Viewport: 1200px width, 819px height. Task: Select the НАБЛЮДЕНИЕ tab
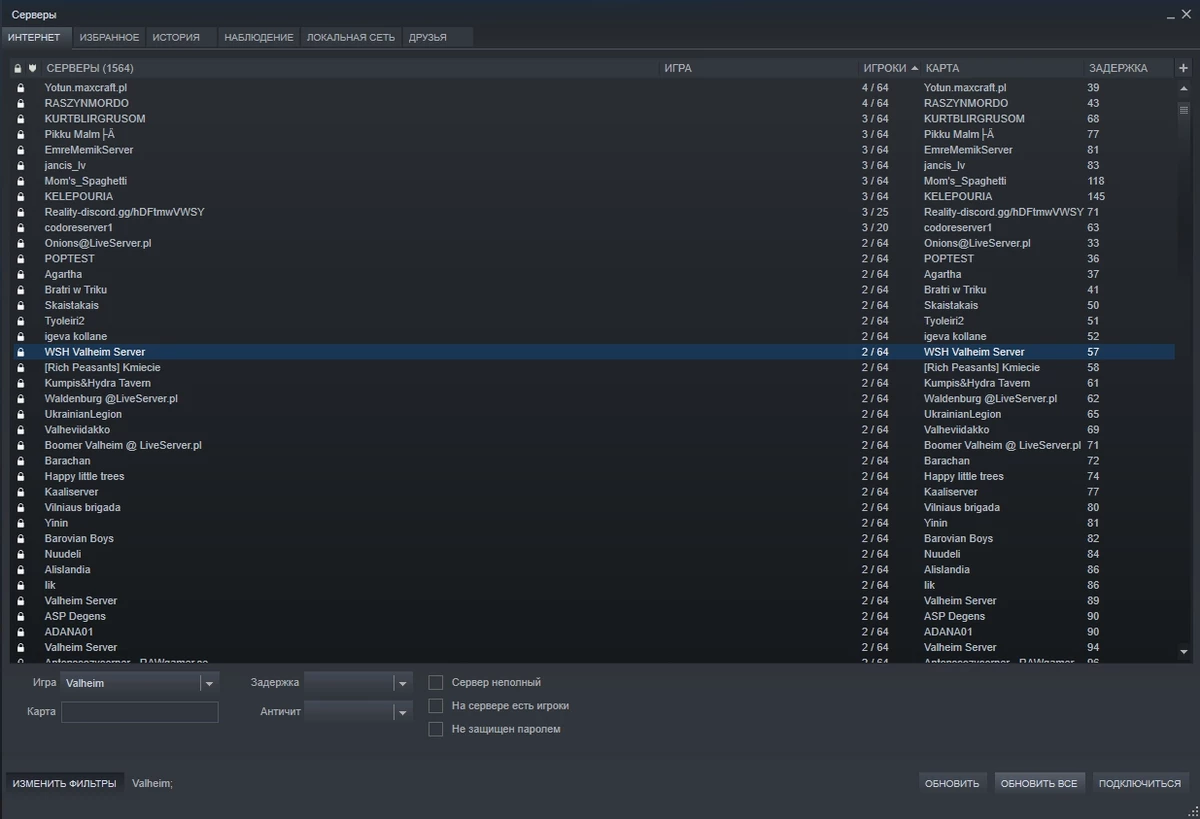(x=259, y=37)
